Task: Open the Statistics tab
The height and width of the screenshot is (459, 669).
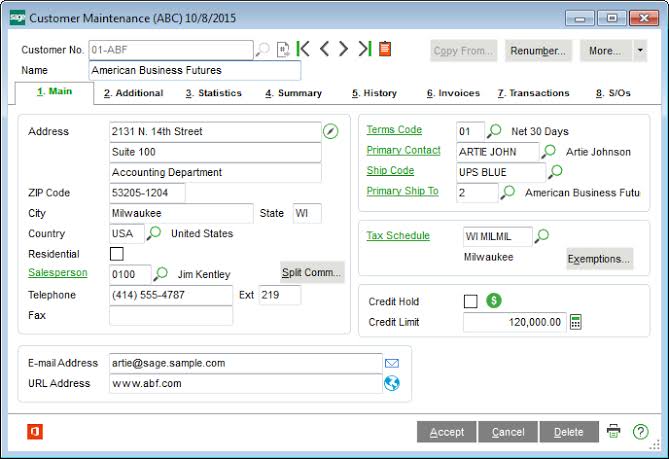Action: pos(214,93)
